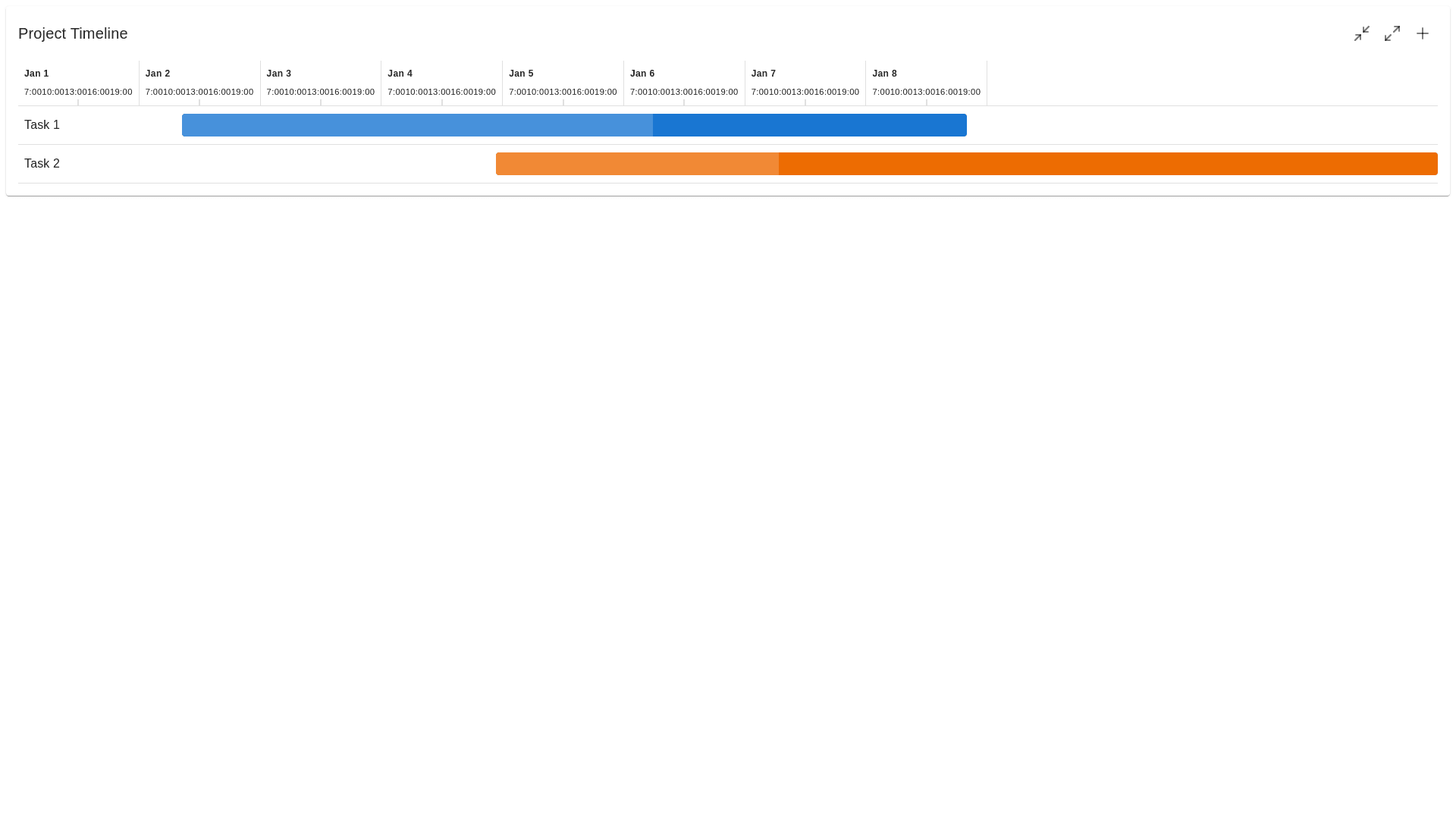Click the light blue Task 1 progress segment
Screen dimensions: 1456x819
point(417,125)
